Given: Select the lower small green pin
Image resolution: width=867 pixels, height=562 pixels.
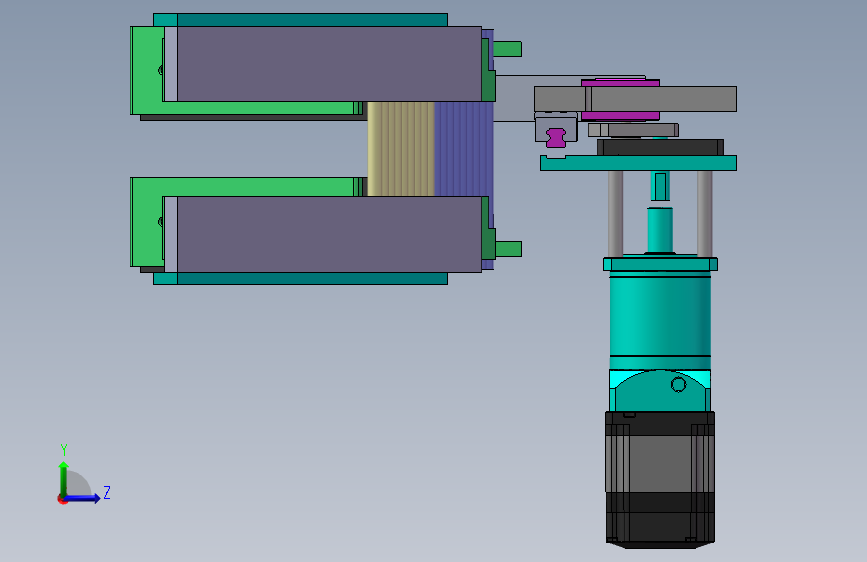Looking at the screenshot, I should [x=509, y=249].
